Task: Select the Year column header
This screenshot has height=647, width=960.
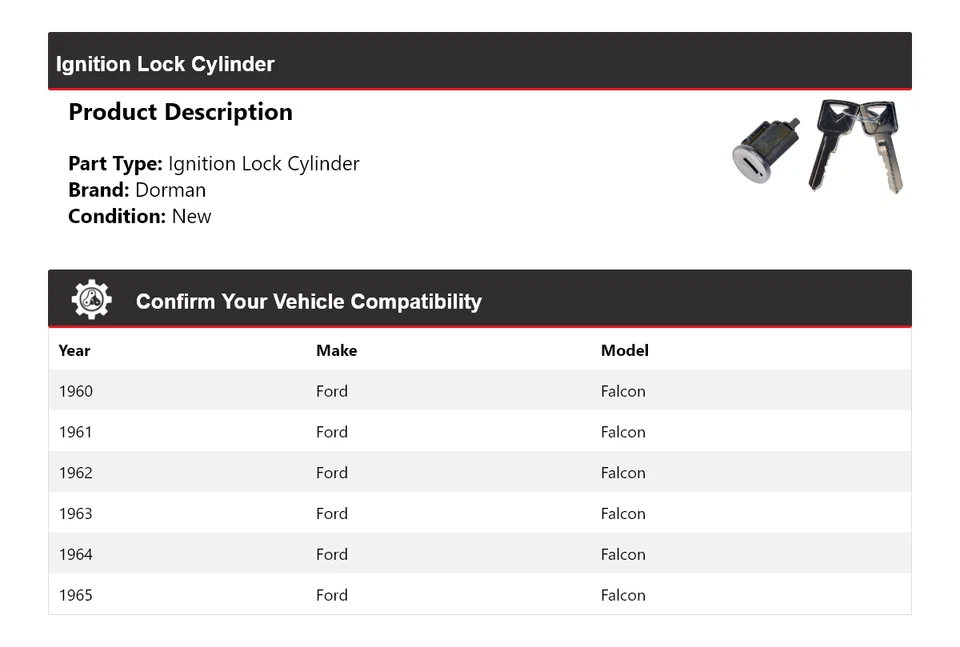Action: [x=74, y=350]
